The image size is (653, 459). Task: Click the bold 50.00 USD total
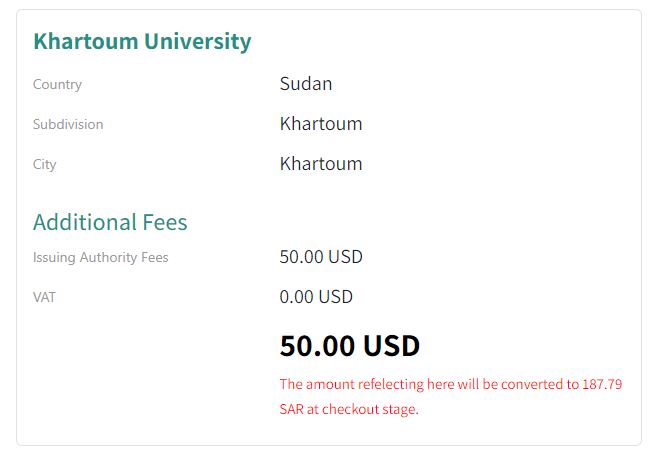(350, 345)
